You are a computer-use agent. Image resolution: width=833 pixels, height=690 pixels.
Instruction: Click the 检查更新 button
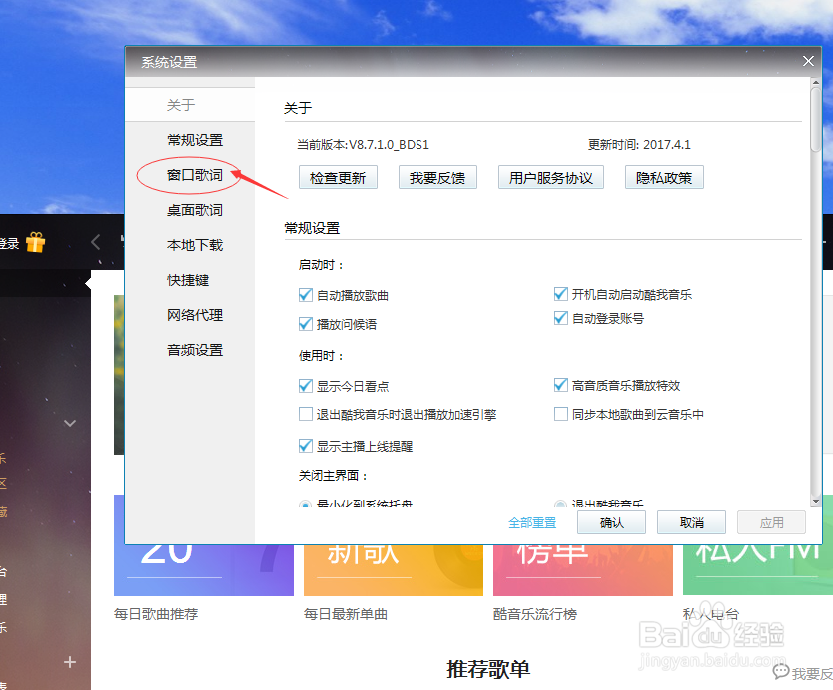coord(338,177)
